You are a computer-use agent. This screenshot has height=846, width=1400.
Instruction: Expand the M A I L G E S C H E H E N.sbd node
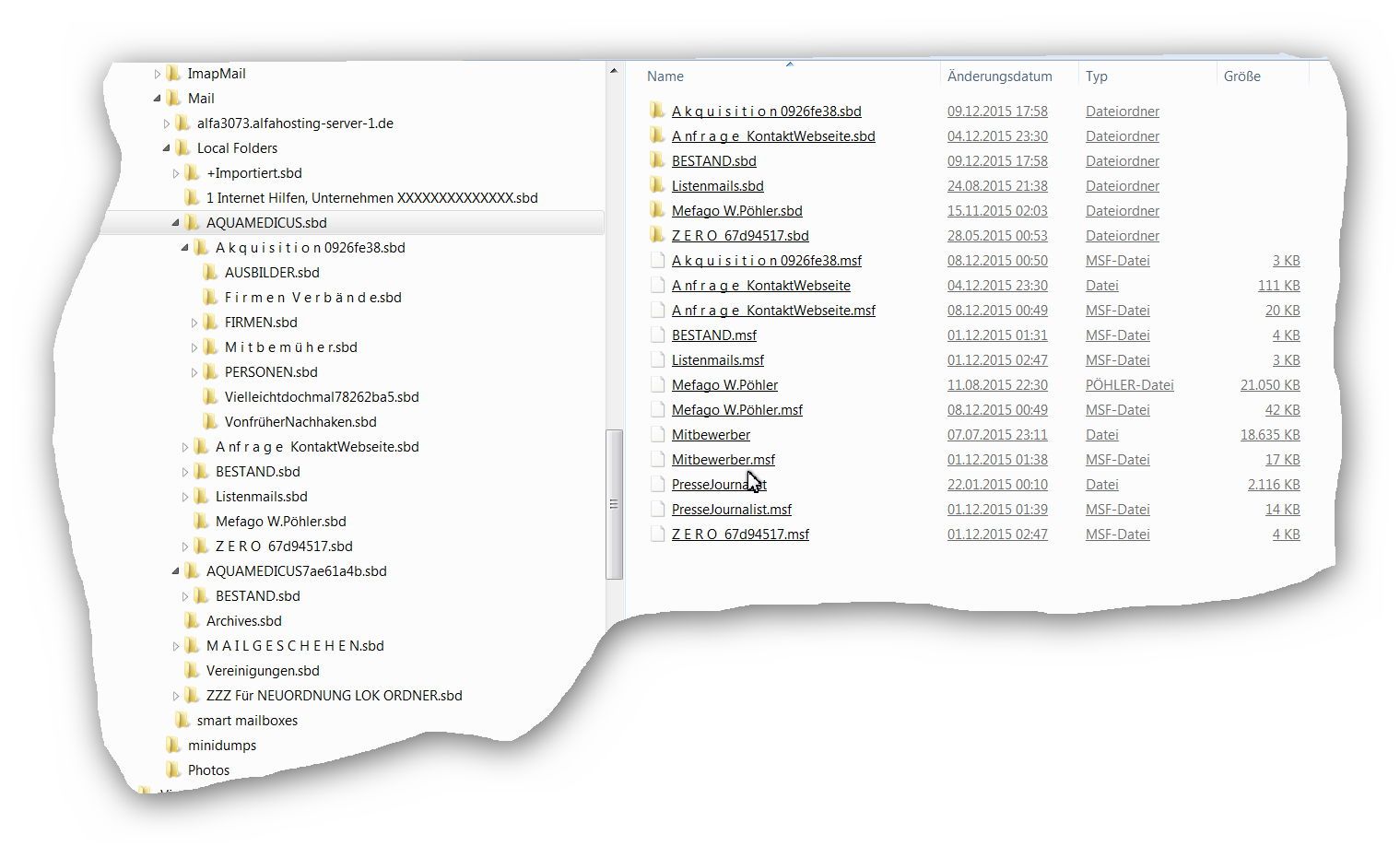pos(175,646)
